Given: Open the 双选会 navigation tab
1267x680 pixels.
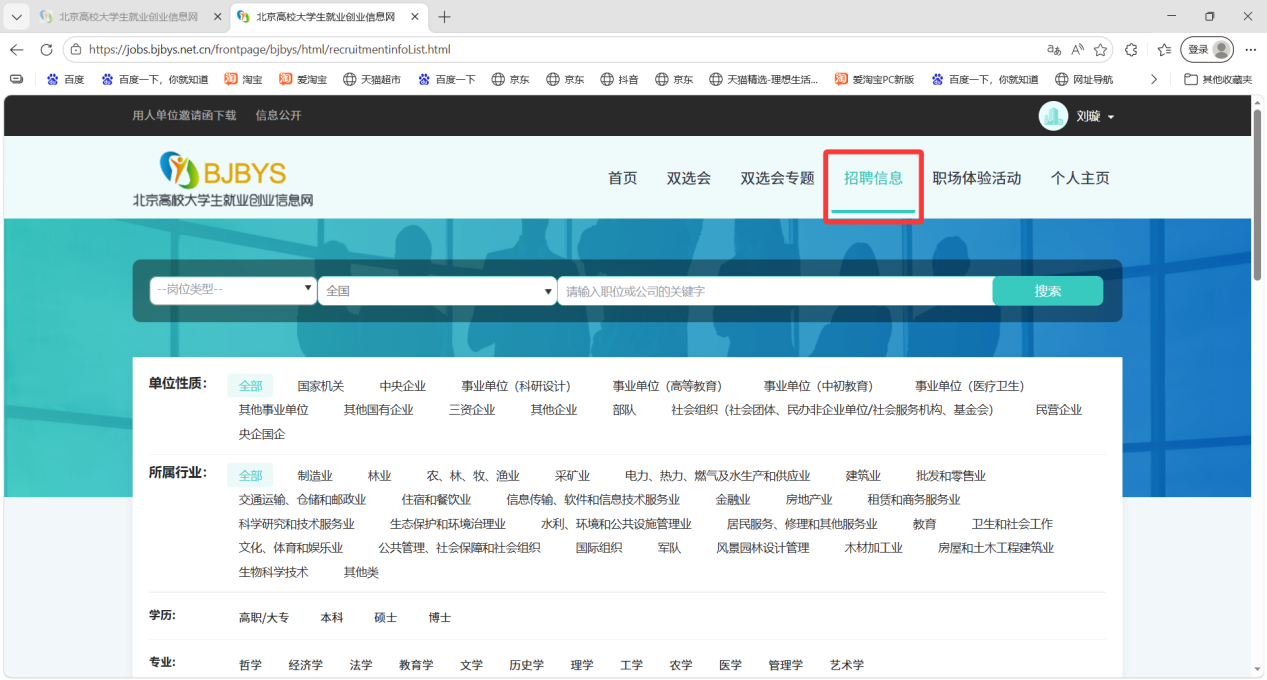Looking at the screenshot, I should pyautogui.click(x=689, y=178).
